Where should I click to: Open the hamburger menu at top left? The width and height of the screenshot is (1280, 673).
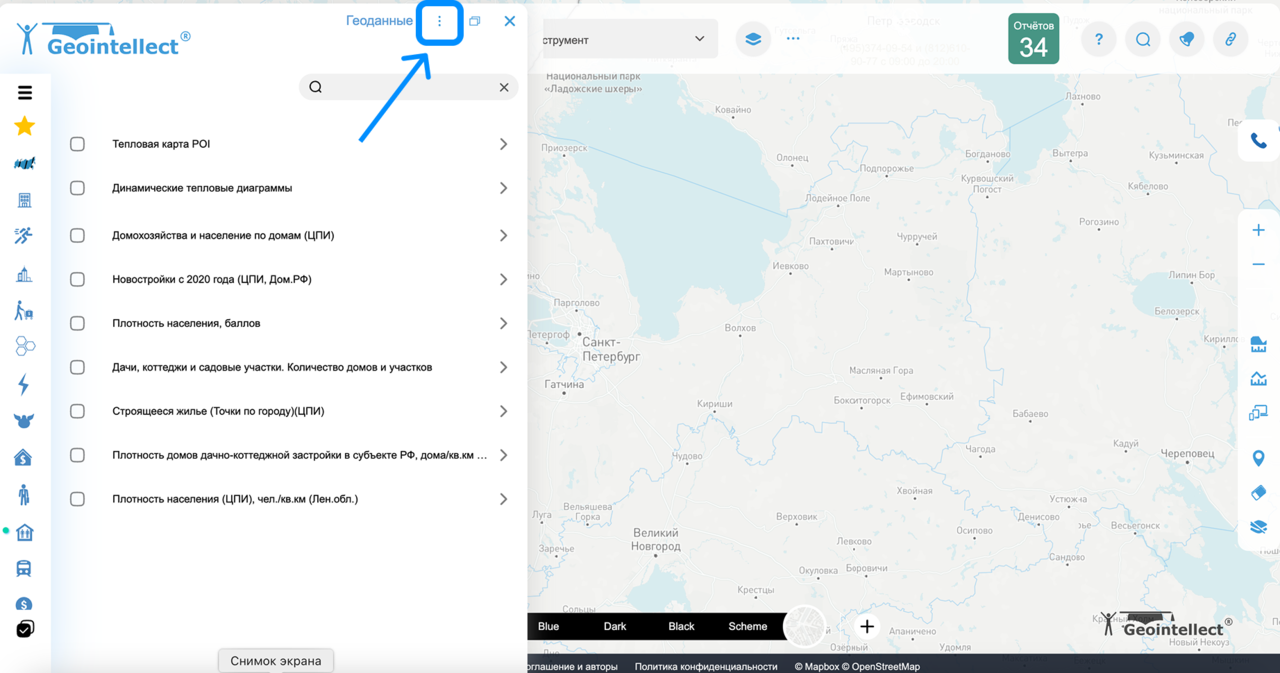25,92
